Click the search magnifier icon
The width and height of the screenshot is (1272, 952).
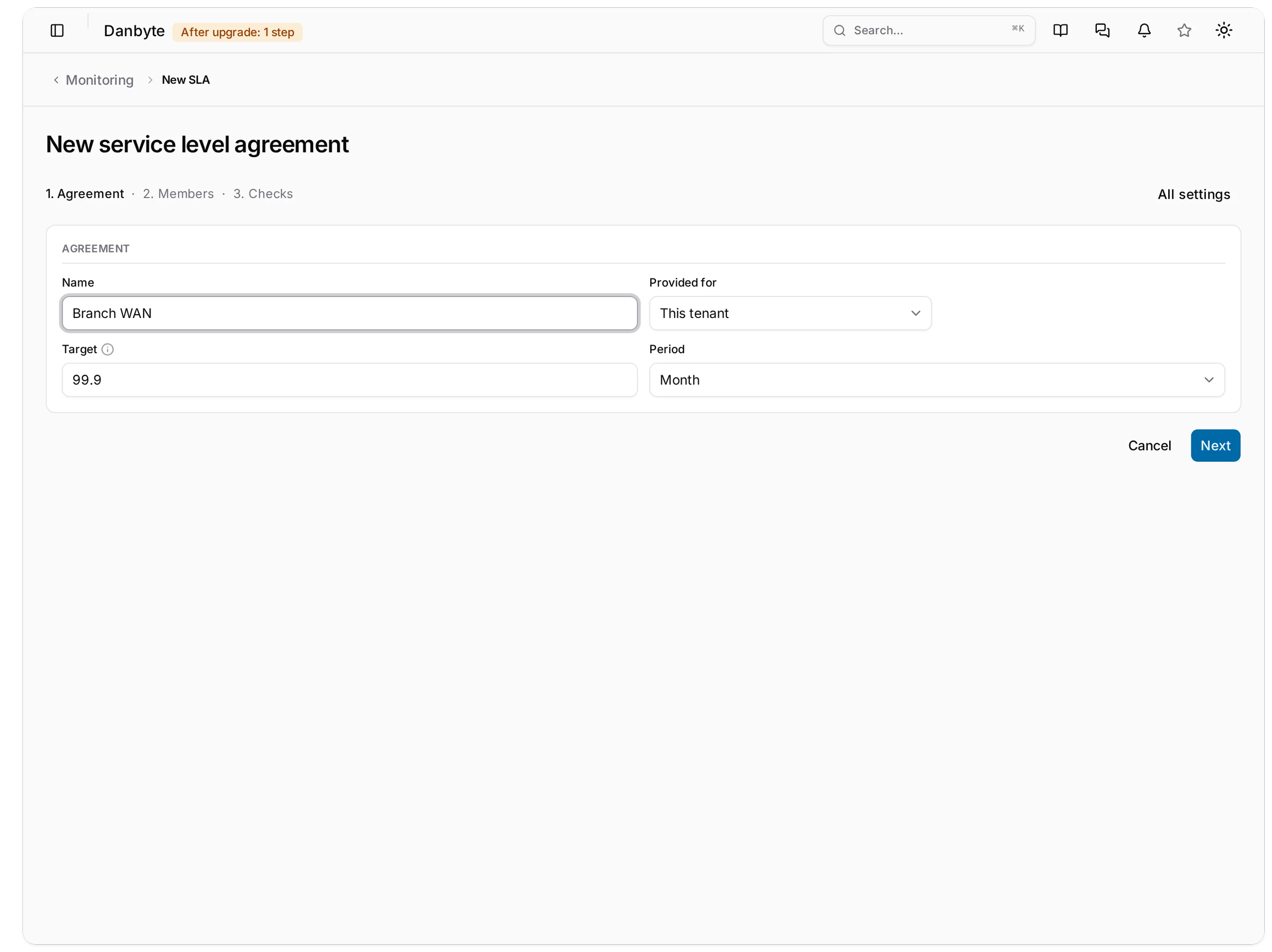point(840,30)
